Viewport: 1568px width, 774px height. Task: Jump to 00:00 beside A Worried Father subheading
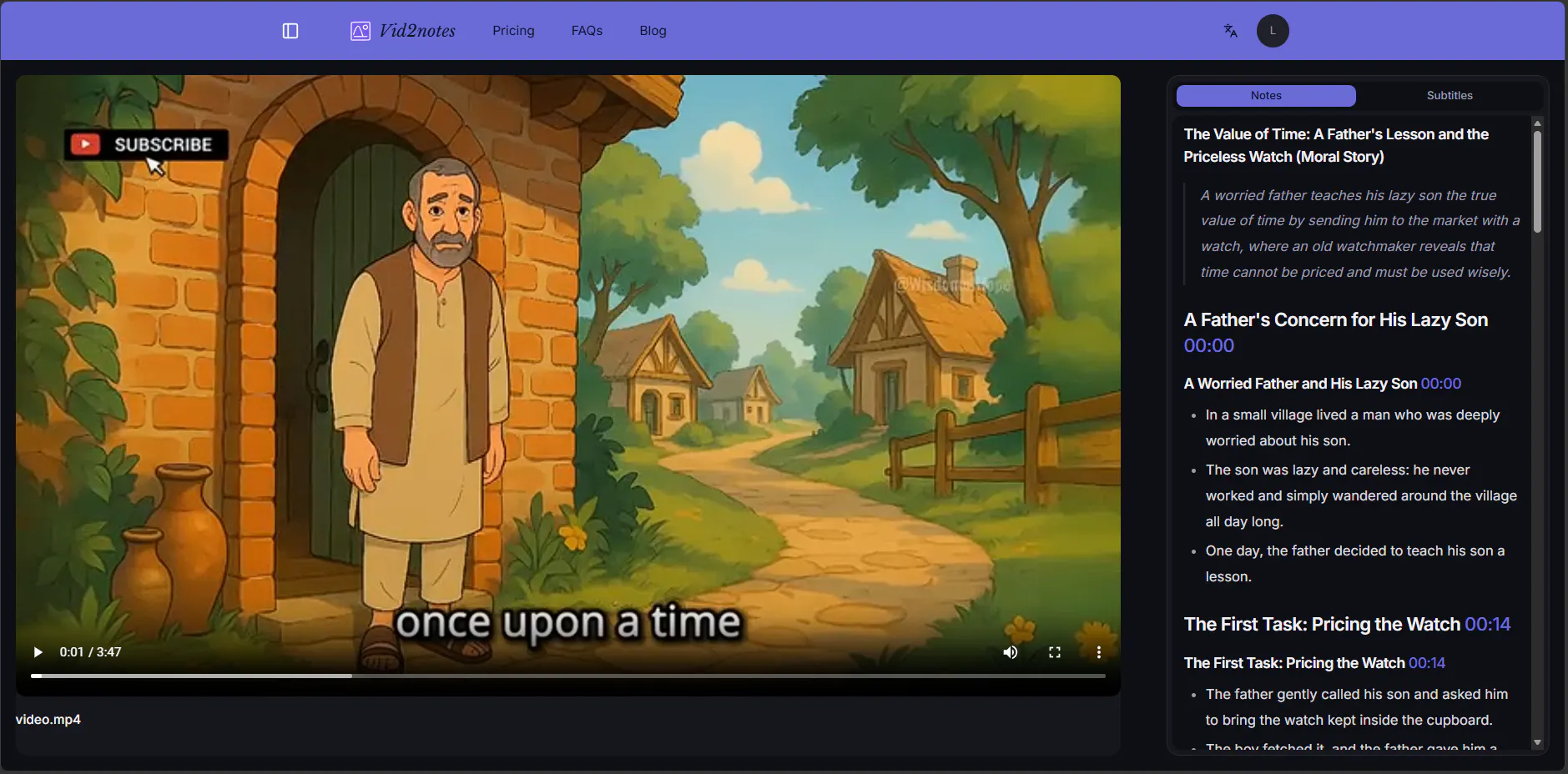point(1441,384)
